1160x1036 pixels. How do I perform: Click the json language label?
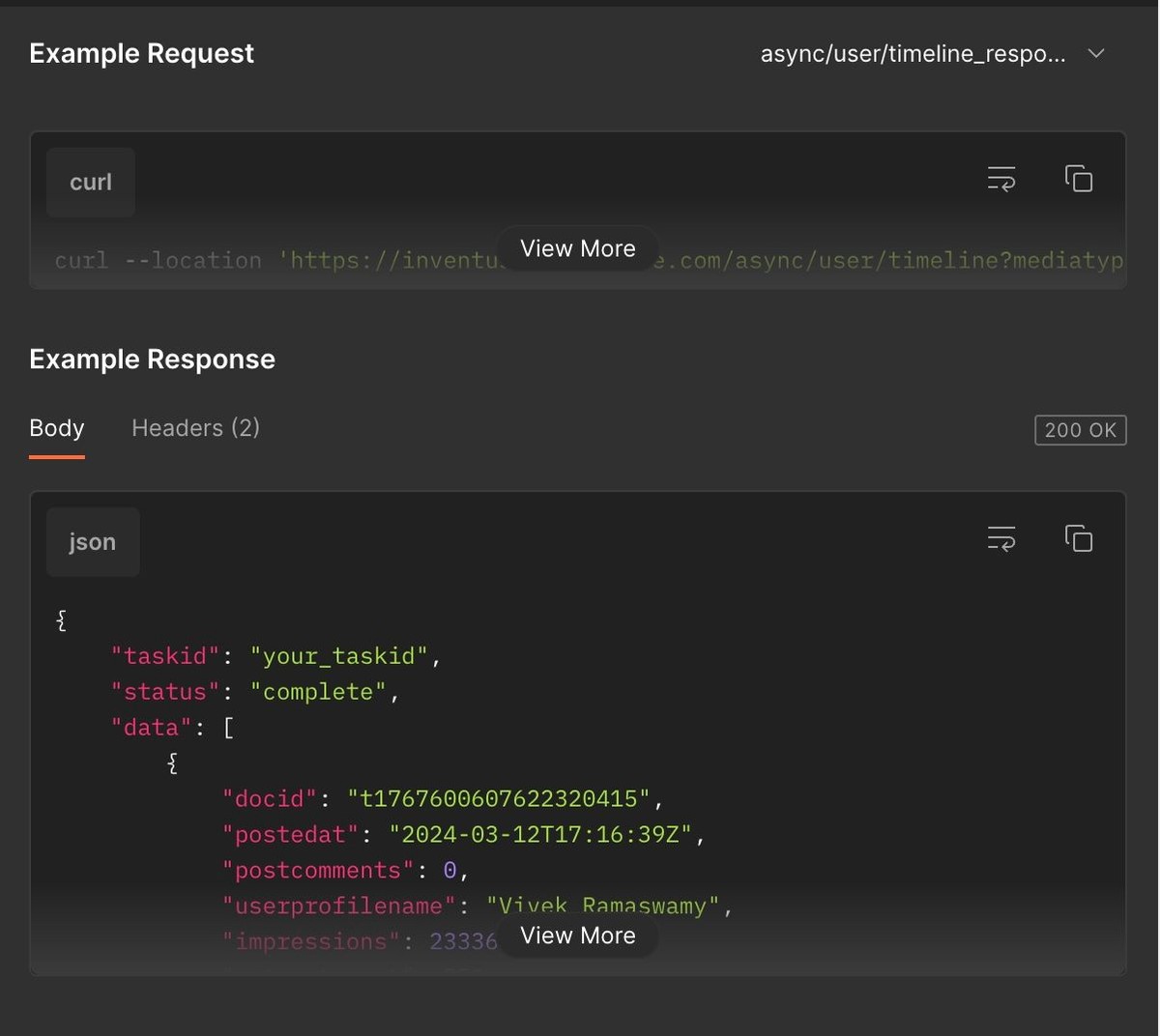93,542
